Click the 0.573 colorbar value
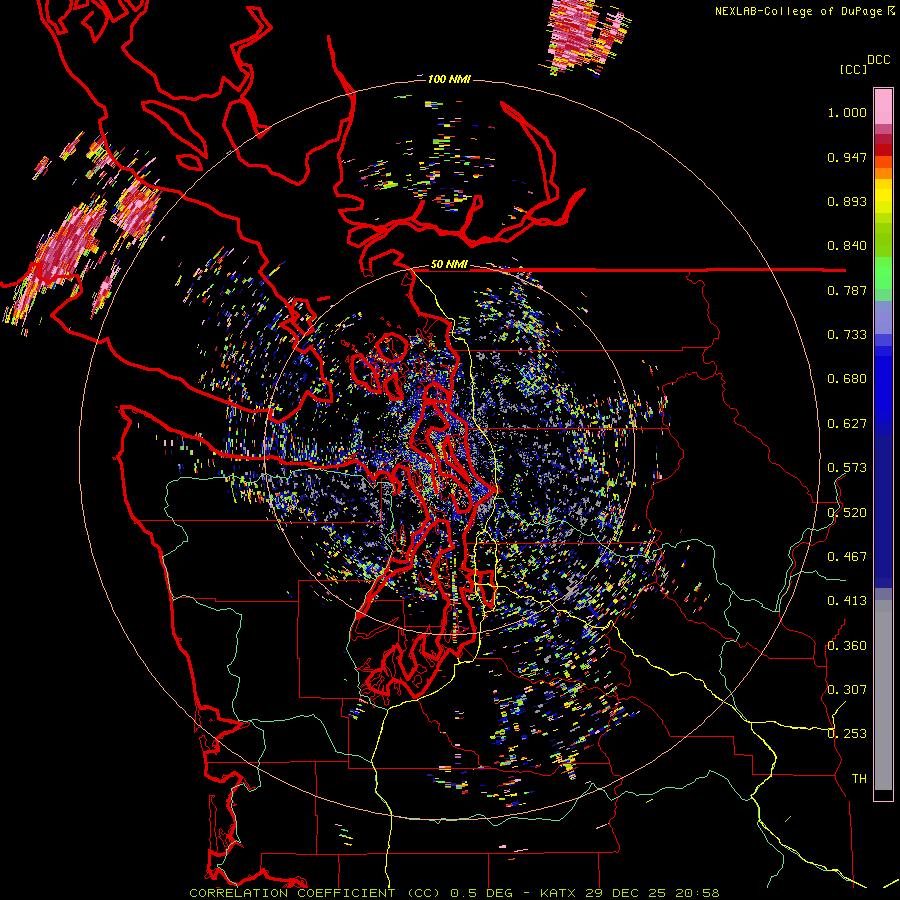This screenshot has height=900, width=900. pyautogui.click(x=847, y=468)
